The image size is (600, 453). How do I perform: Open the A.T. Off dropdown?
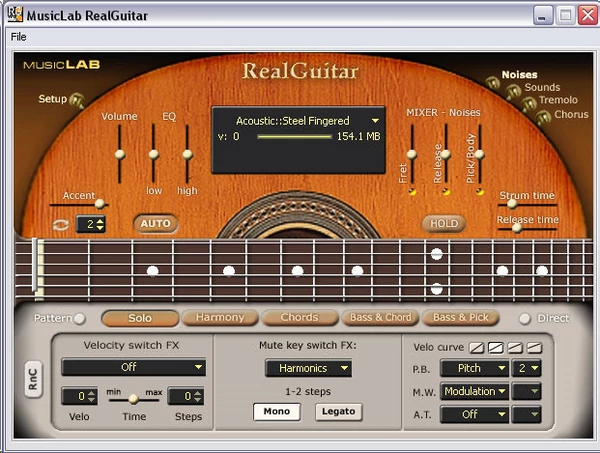point(474,414)
